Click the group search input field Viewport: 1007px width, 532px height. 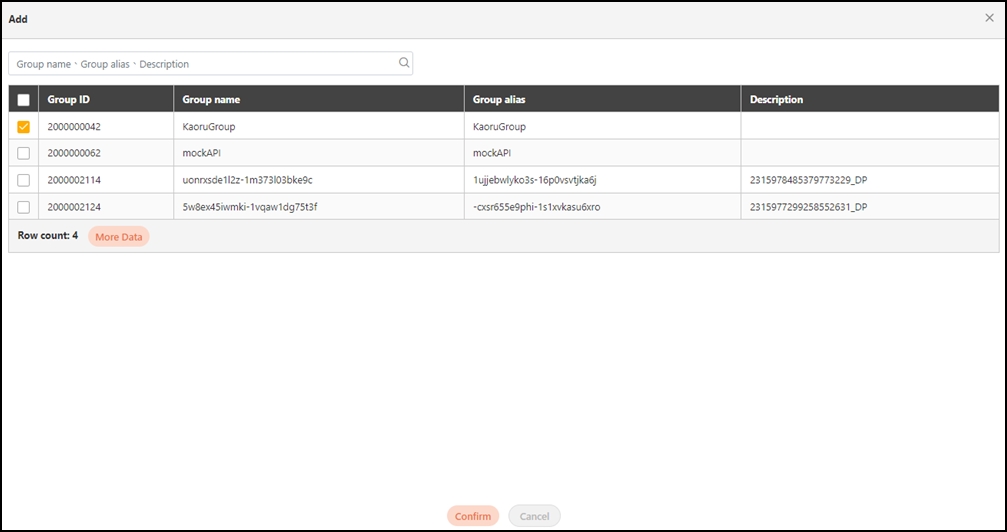200,64
